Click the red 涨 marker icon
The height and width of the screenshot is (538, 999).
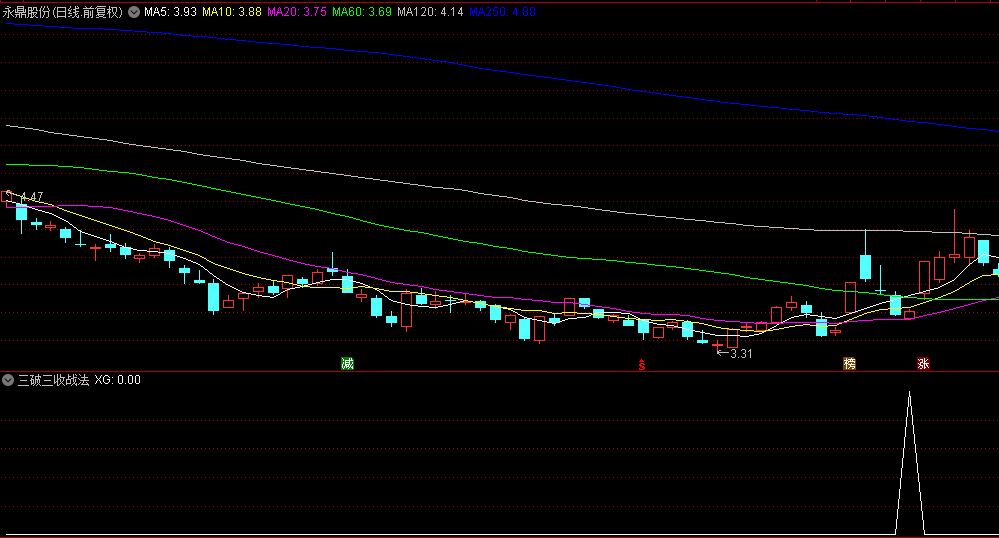click(x=923, y=363)
